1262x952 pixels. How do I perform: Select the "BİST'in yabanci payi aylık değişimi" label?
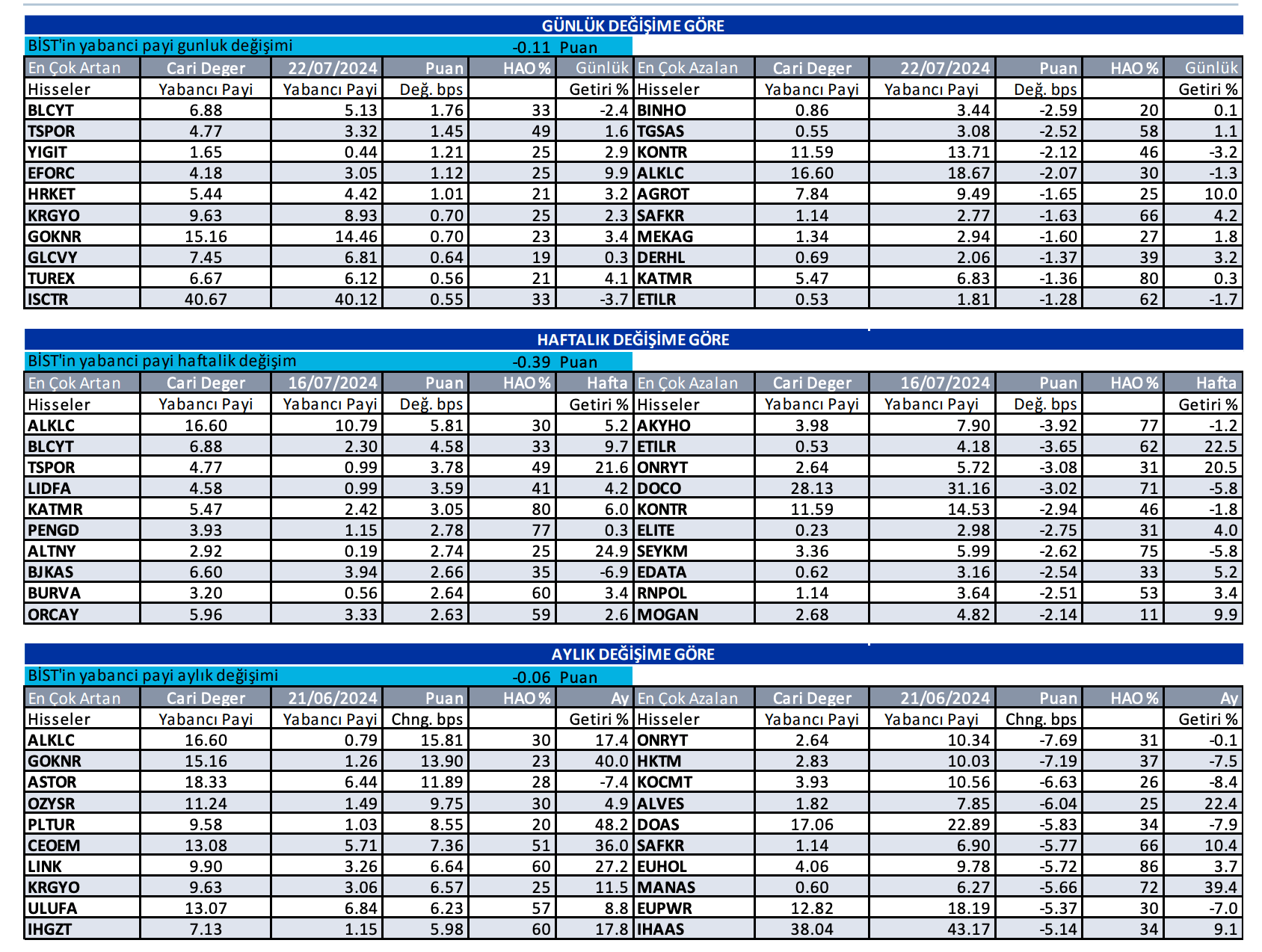point(153,676)
